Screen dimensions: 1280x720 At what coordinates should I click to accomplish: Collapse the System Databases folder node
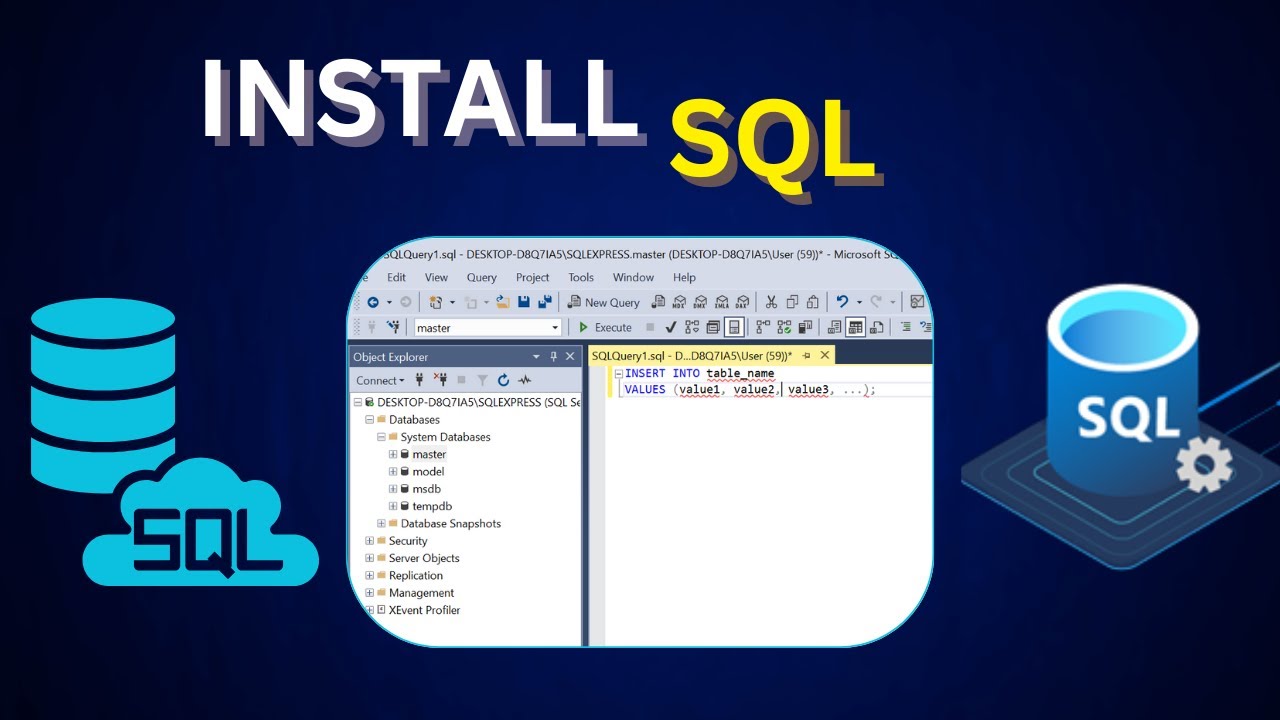[x=381, y=437]
